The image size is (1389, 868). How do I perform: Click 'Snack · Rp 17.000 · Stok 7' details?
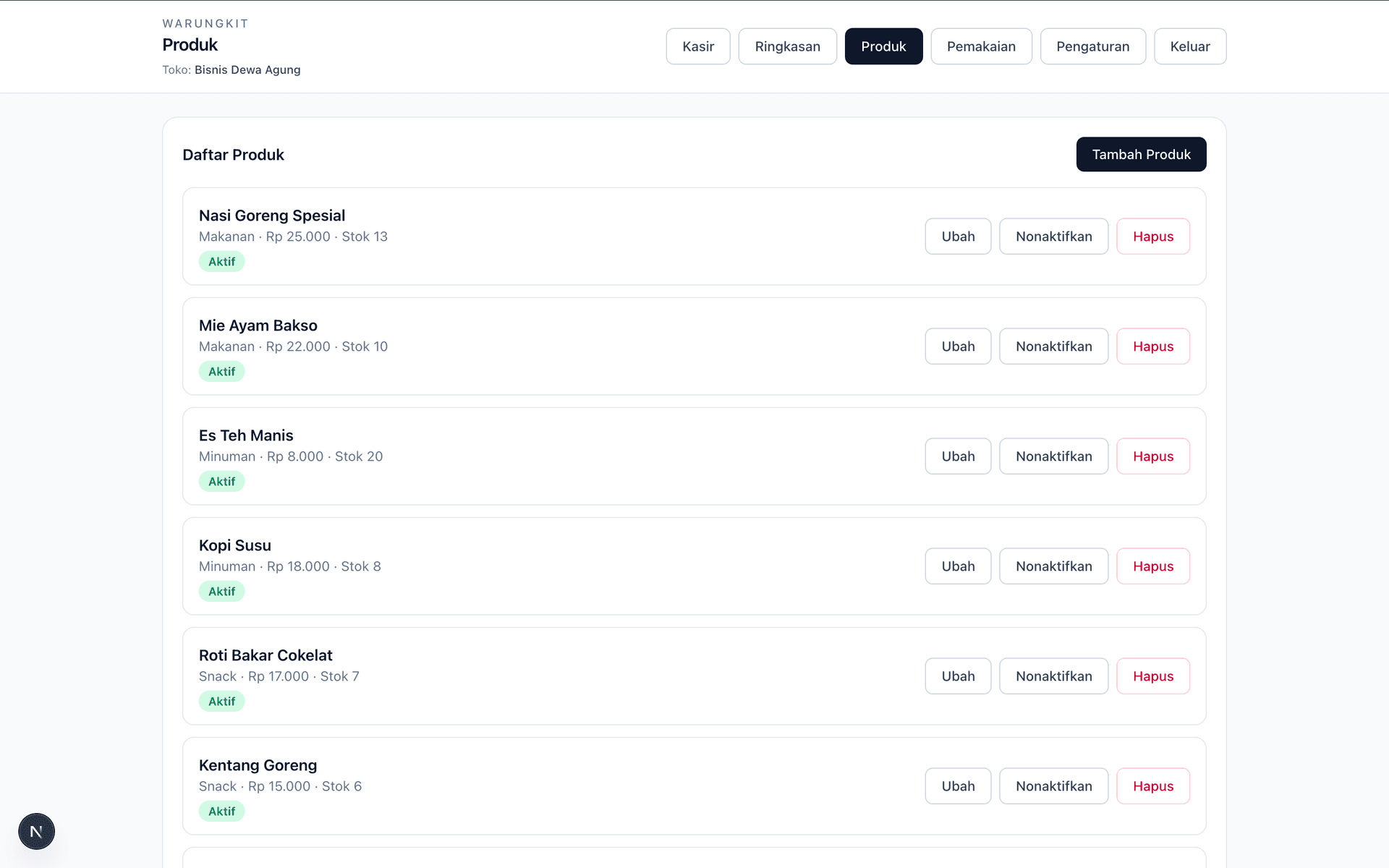pos(279,676)
